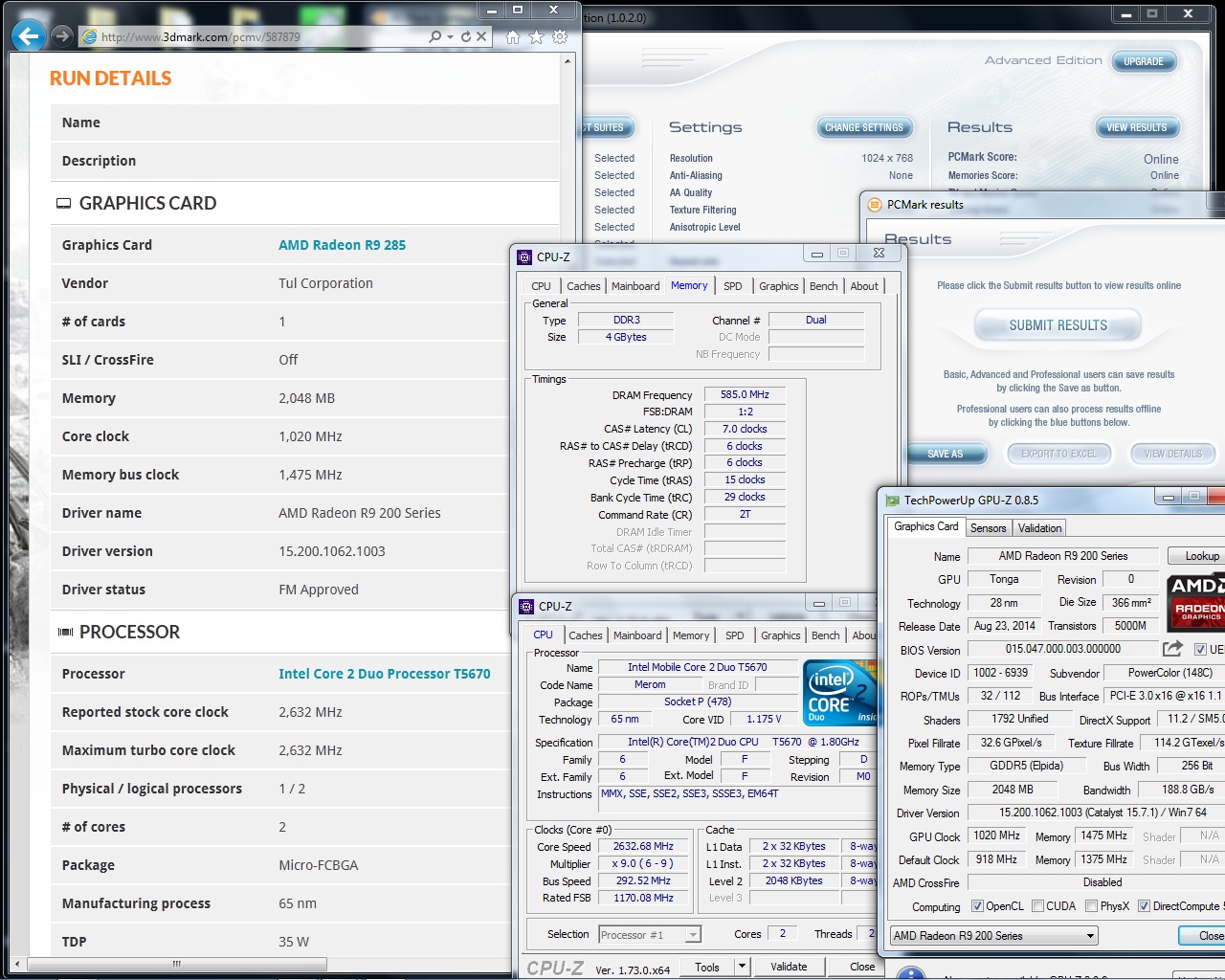Screen dimensions: 1225x980
Task: Click the GPU-Z title bar icon
Action: click(893, 500)
